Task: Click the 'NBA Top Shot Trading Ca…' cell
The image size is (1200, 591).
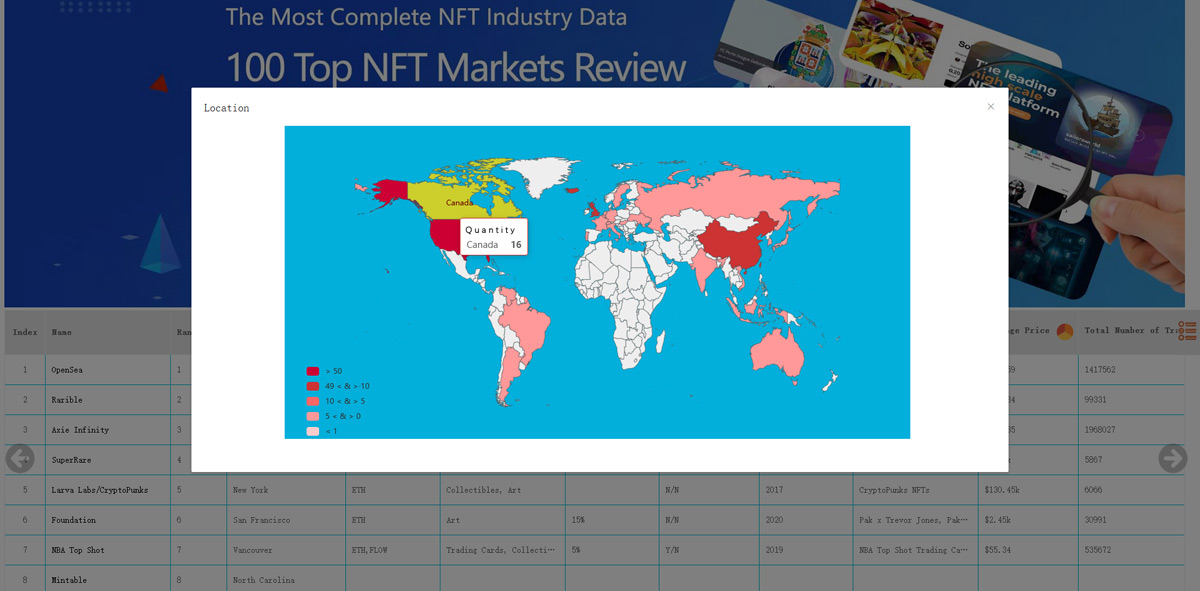Action: point(915,550)
